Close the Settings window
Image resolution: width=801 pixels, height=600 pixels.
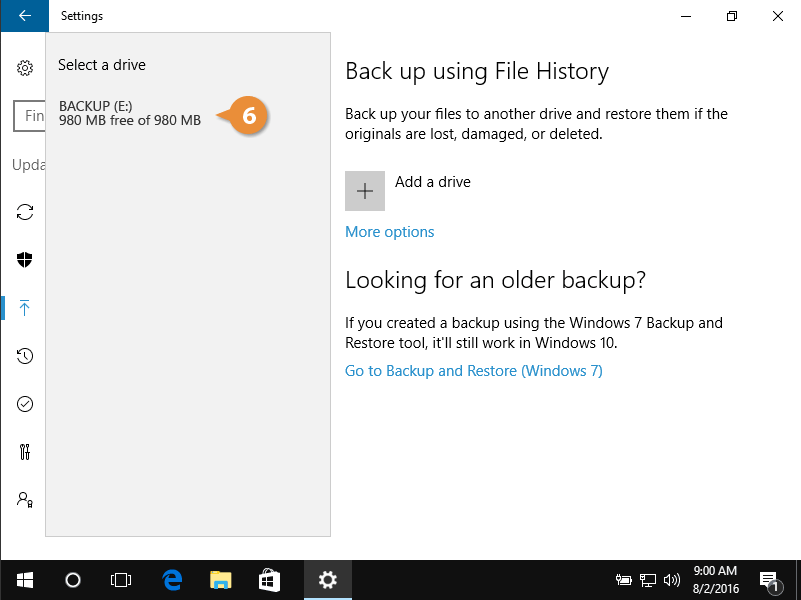point(778,16)
